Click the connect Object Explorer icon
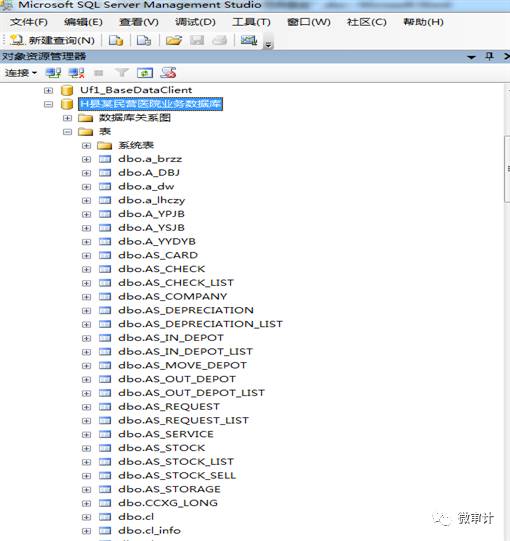Viewport: 510px width, 541px height. [x=53, y=73]
